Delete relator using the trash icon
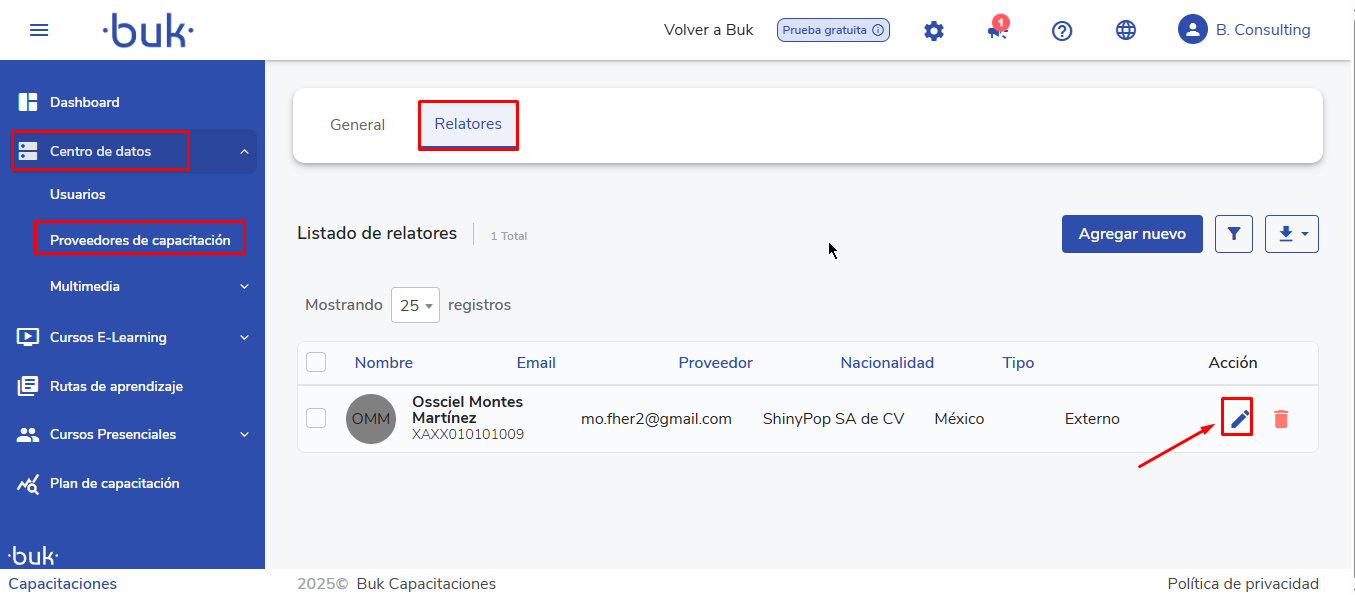The width and height of the screenshot is (1355, 595). click(x=1281, y=419)
